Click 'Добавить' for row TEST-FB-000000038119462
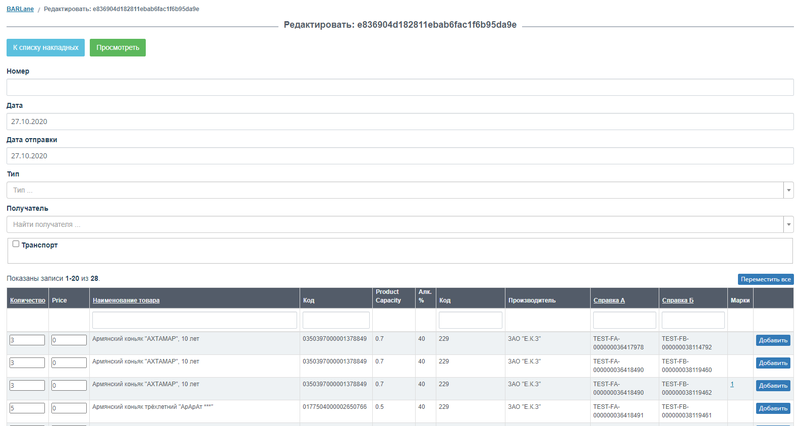 [773, 386]
